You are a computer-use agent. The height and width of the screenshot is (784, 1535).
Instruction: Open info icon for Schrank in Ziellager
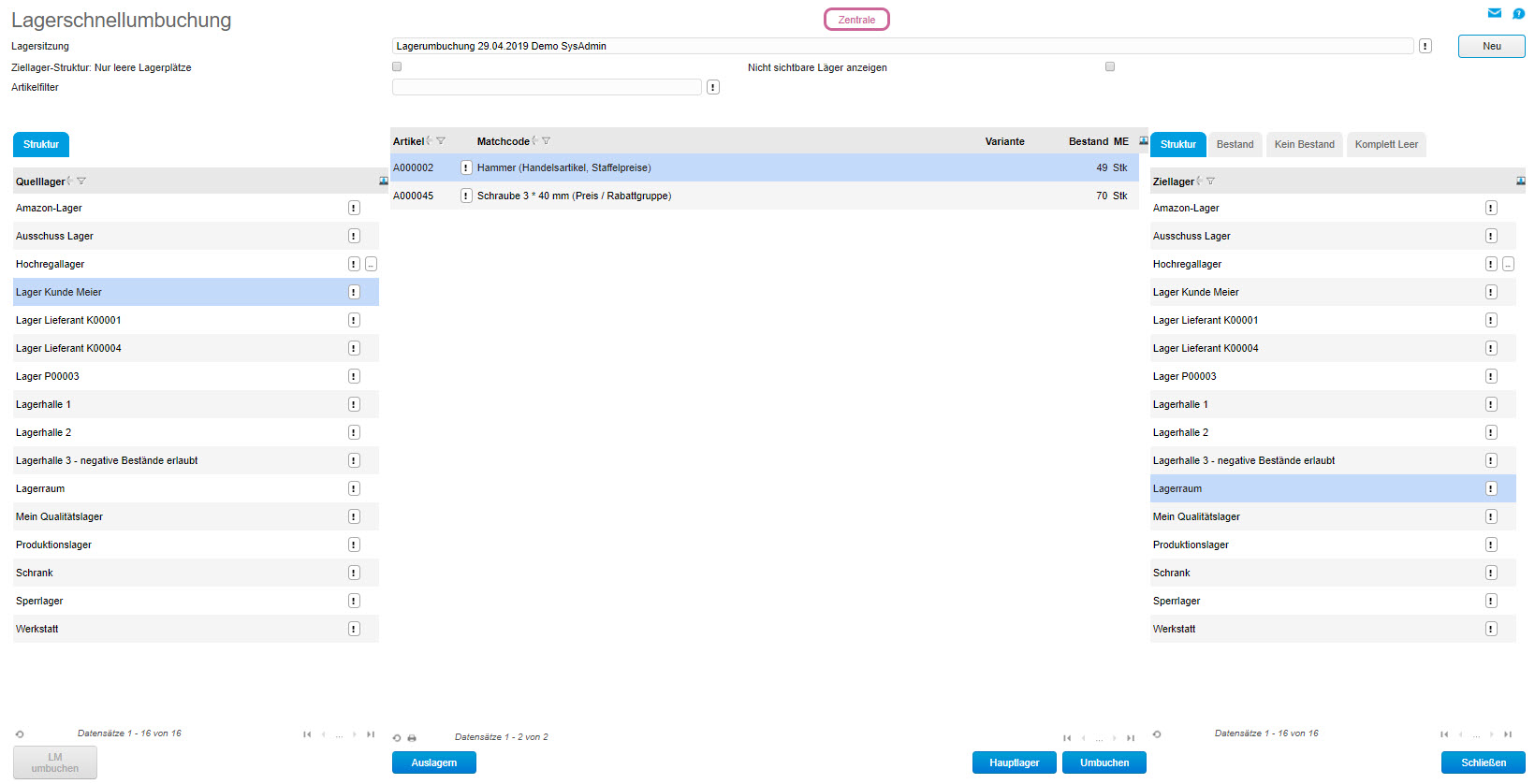click(1491, 573)
